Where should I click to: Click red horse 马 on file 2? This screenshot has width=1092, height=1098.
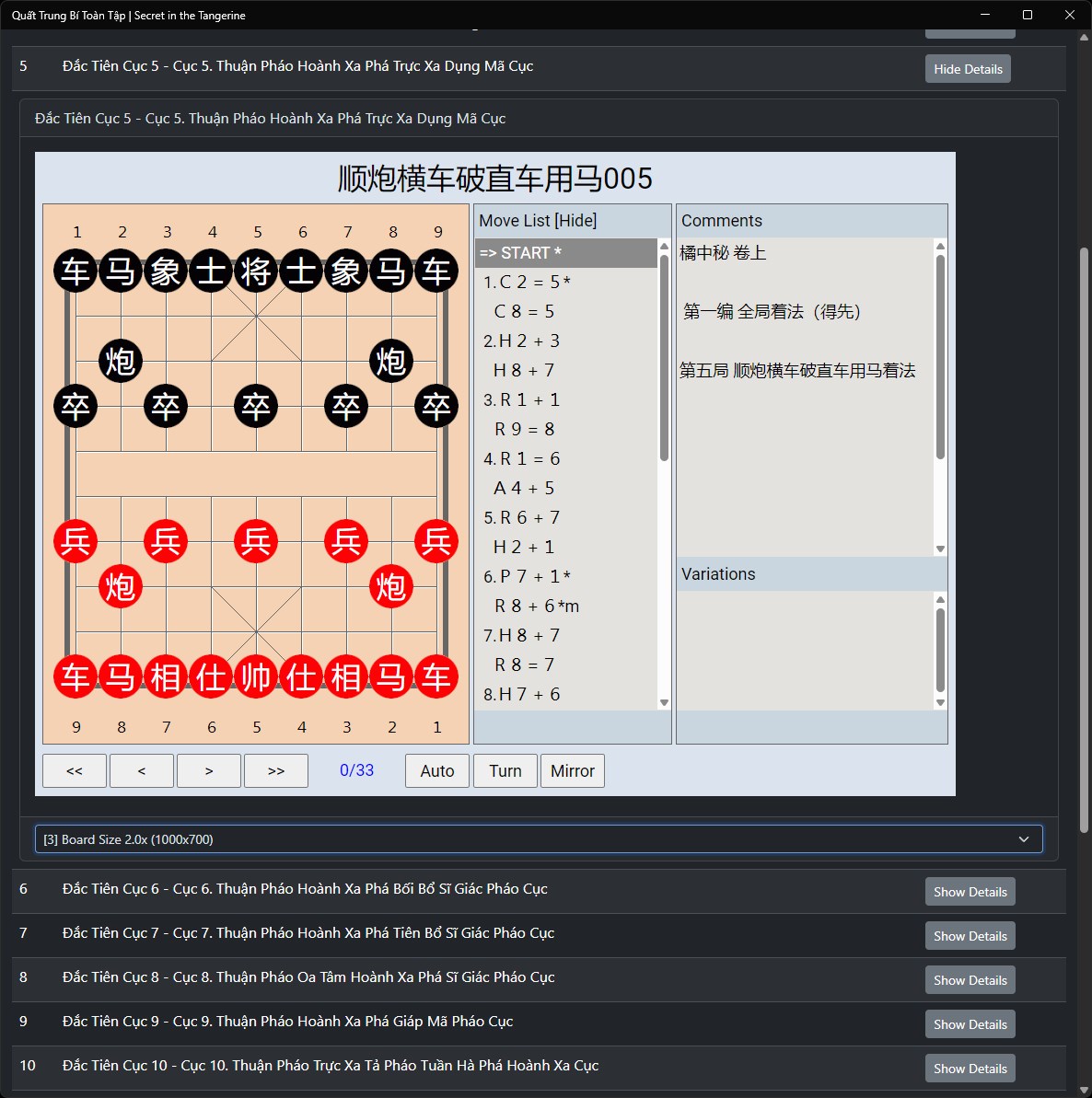(391, 676)
